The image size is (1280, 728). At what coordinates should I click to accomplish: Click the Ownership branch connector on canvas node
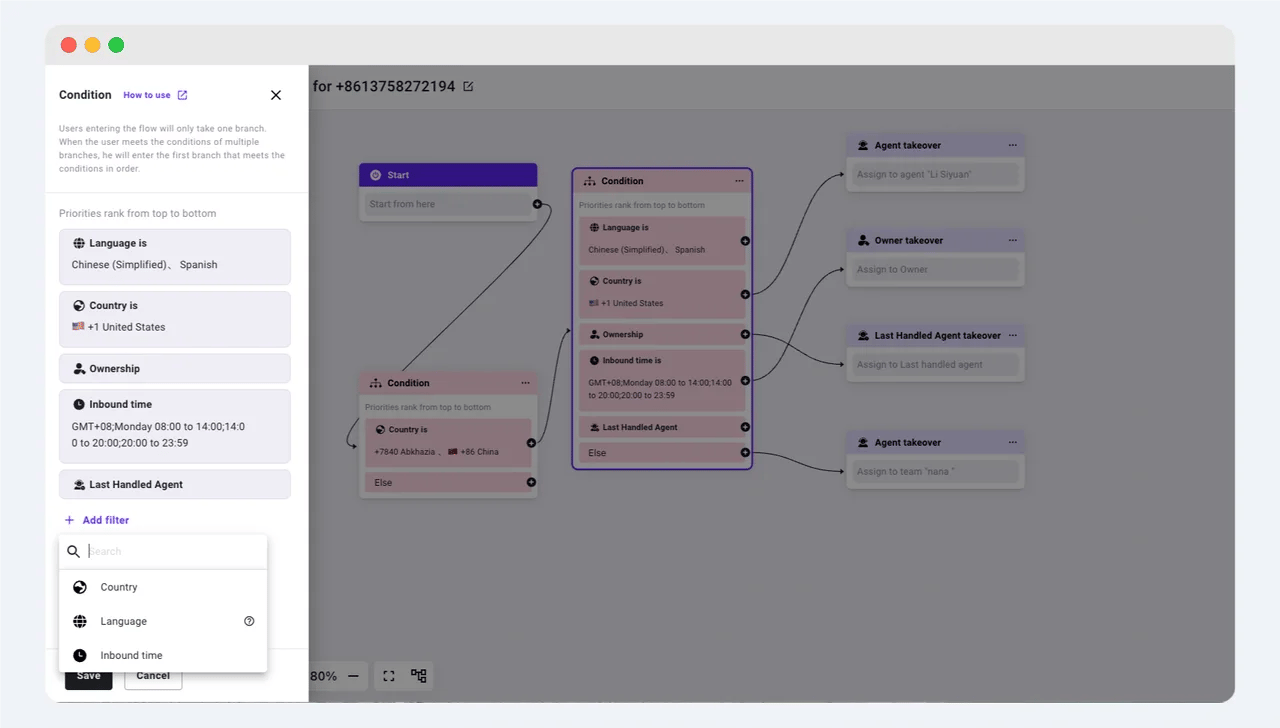point(745,334)
